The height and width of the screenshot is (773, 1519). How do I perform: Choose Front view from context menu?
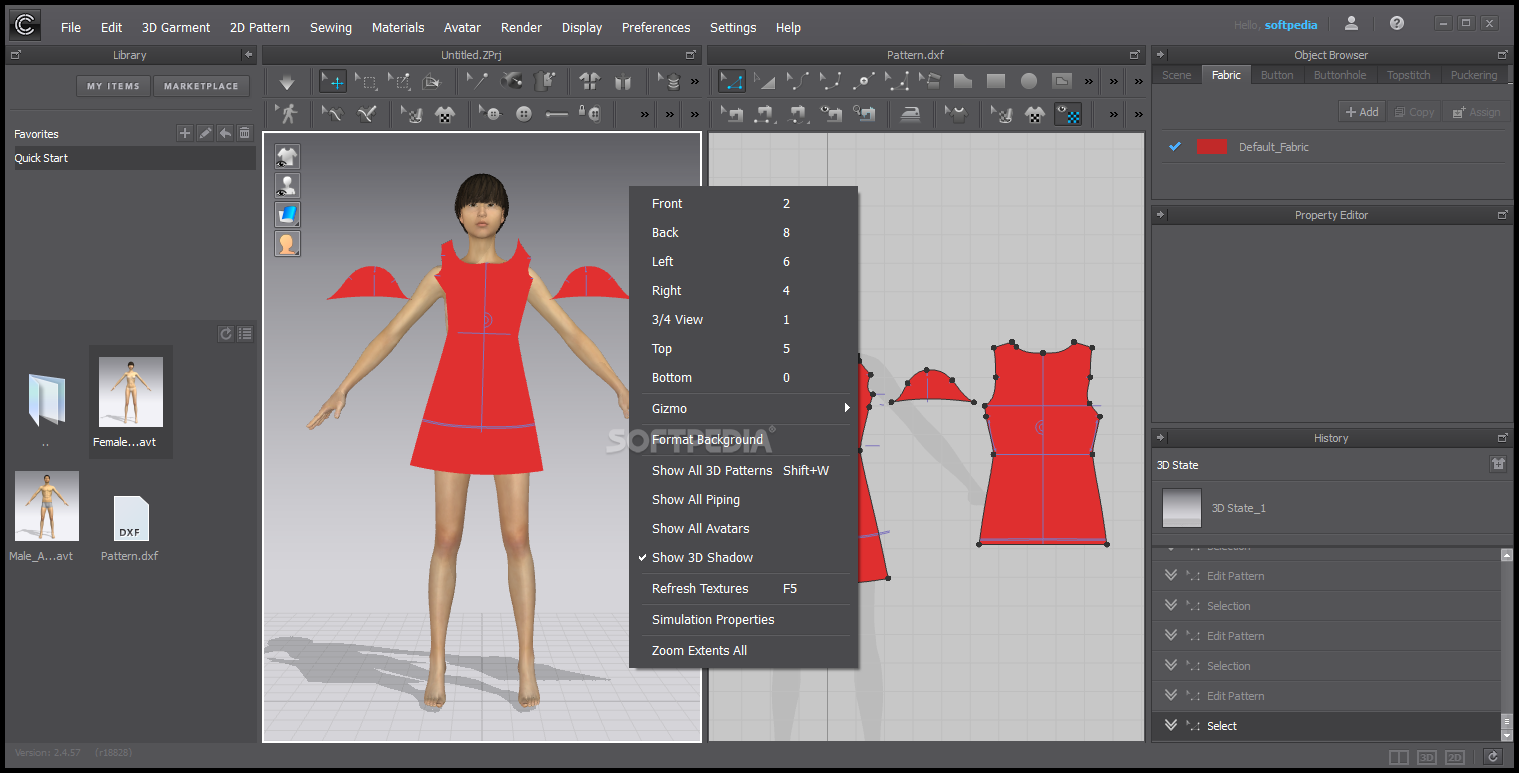[x=744, y=203]
